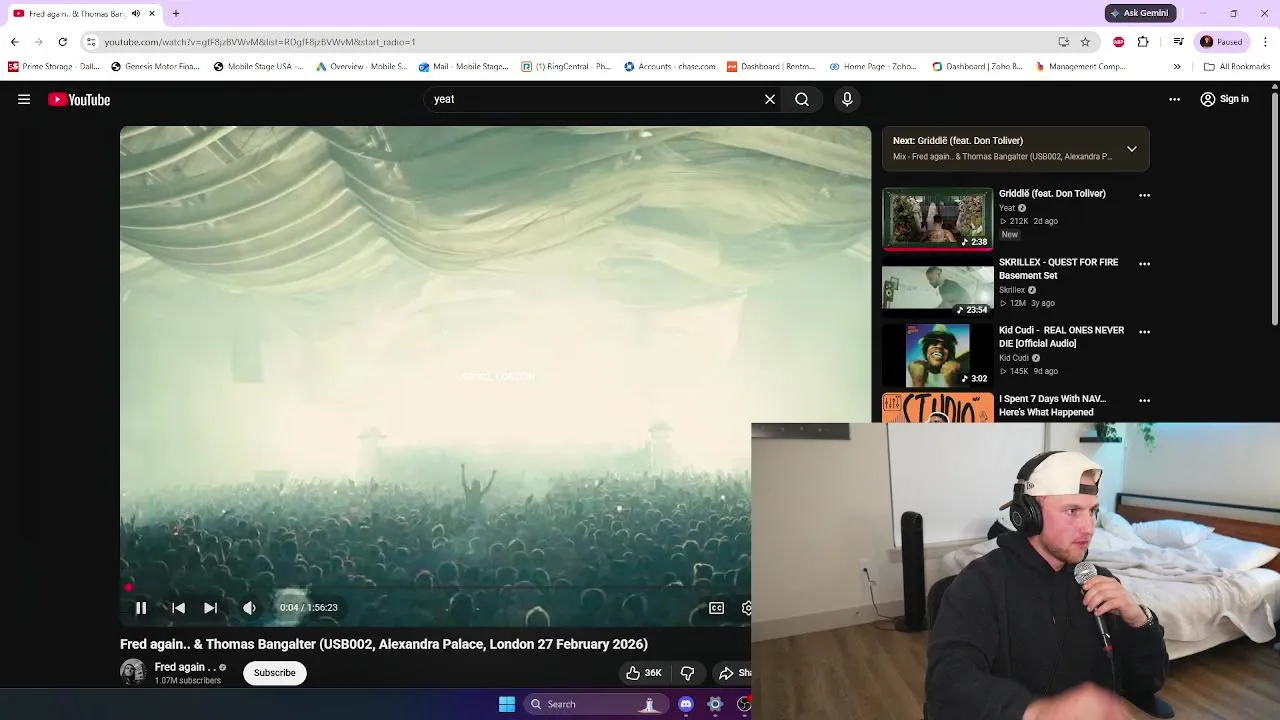The width and height of the screenshot is (1280, 720).
Task: Collapse the mix playlist panel chevron
Action: click(x=1132, y=148)
